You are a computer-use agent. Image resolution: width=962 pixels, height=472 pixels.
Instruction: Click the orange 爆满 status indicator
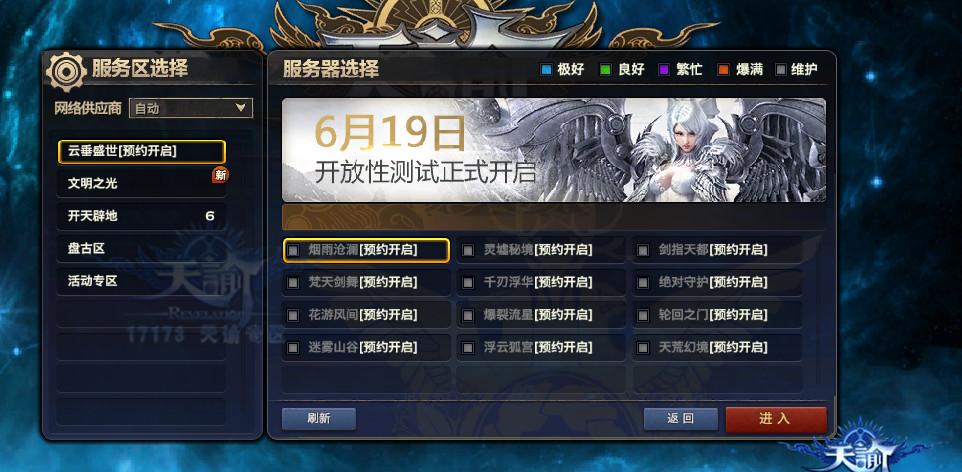tap(723, 69)
